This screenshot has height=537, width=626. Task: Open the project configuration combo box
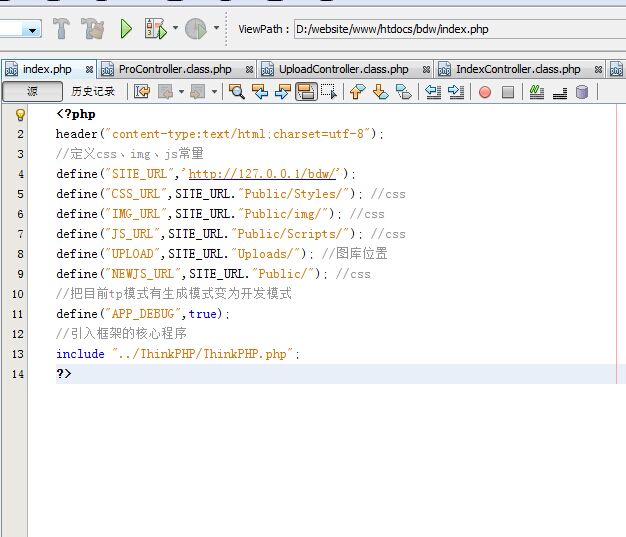20,30
